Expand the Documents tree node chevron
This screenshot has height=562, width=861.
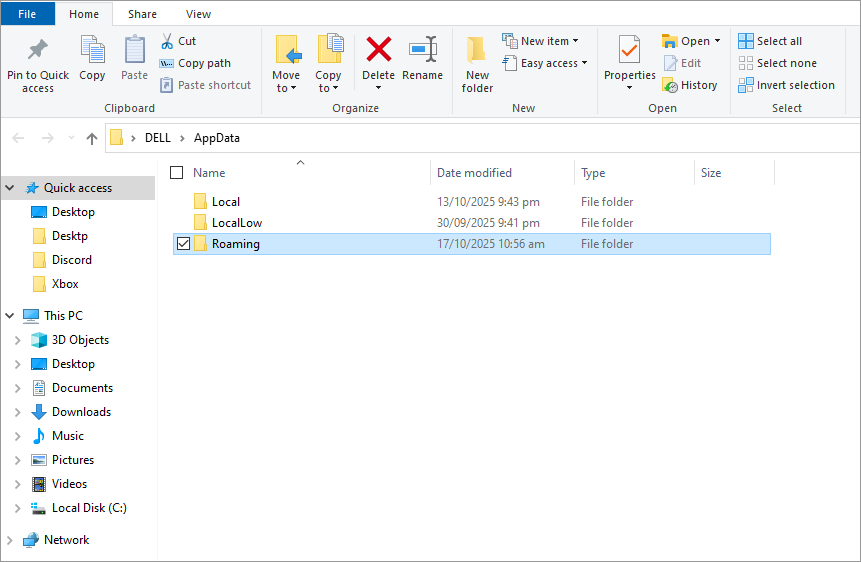18,388
